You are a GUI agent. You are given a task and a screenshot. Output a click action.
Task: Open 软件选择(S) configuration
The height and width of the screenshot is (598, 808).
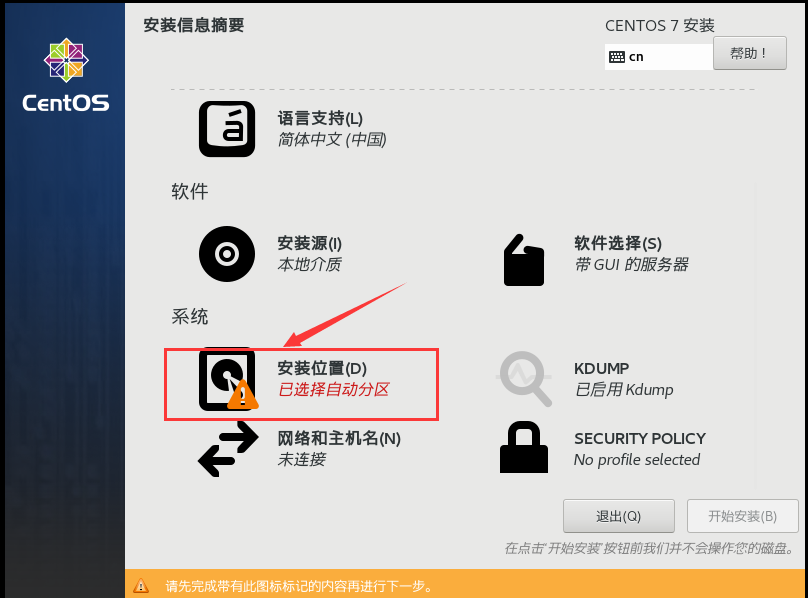click(618, 243)
